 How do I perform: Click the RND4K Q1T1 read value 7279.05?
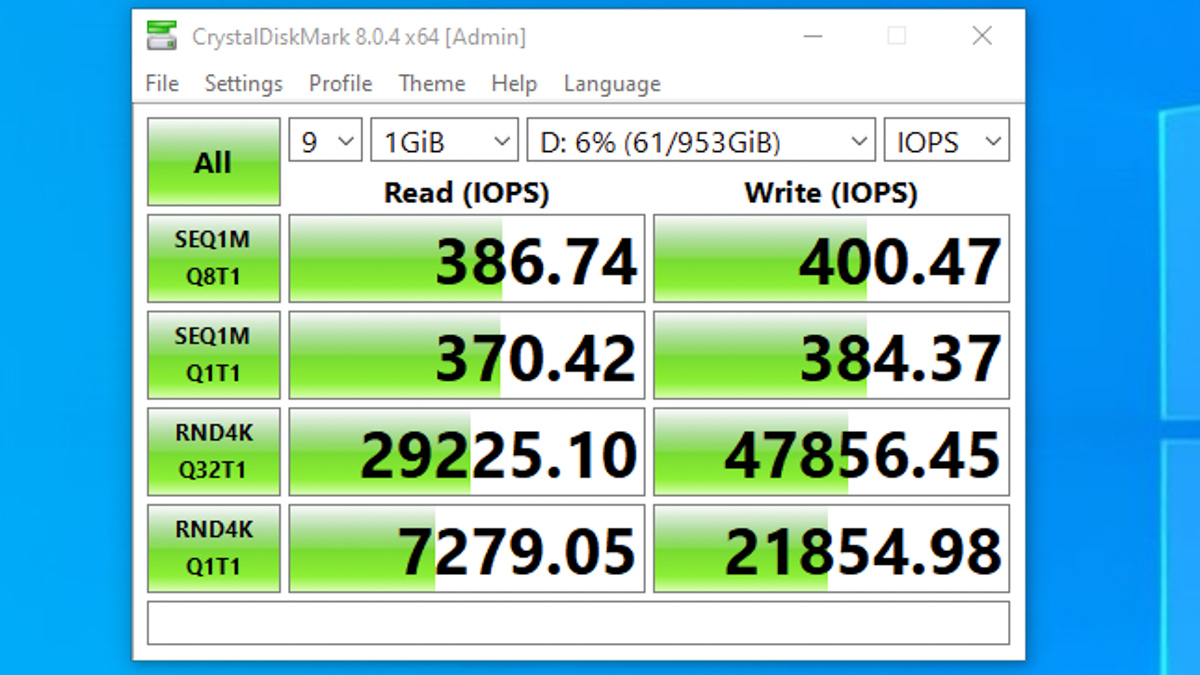(x=467, y=548)
